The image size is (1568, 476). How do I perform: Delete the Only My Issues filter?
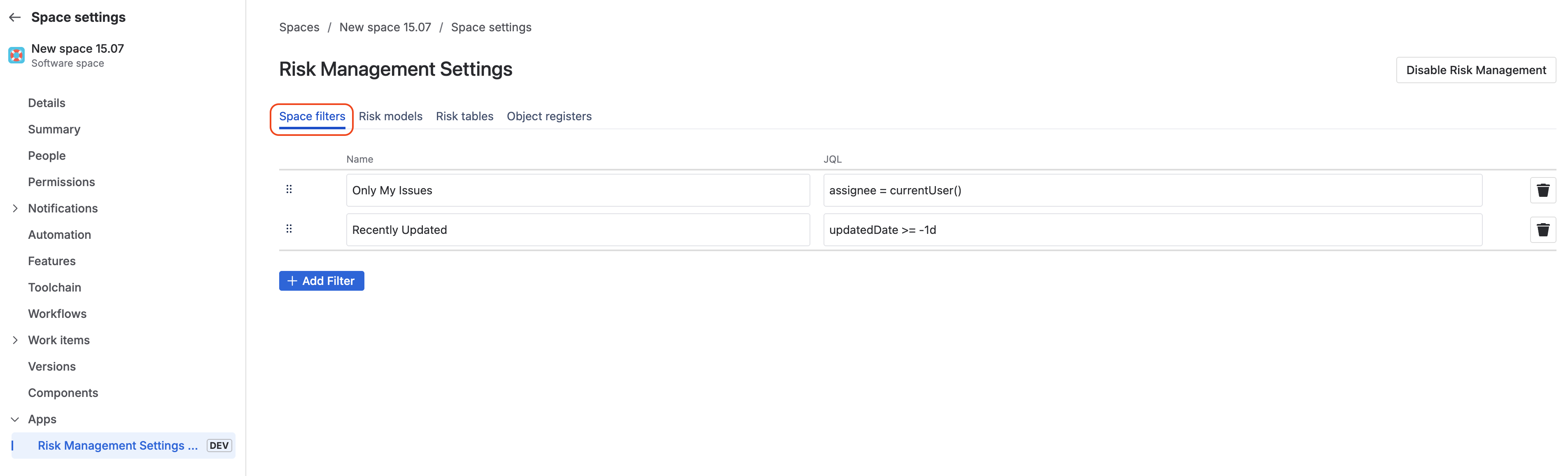point(1542,191)
